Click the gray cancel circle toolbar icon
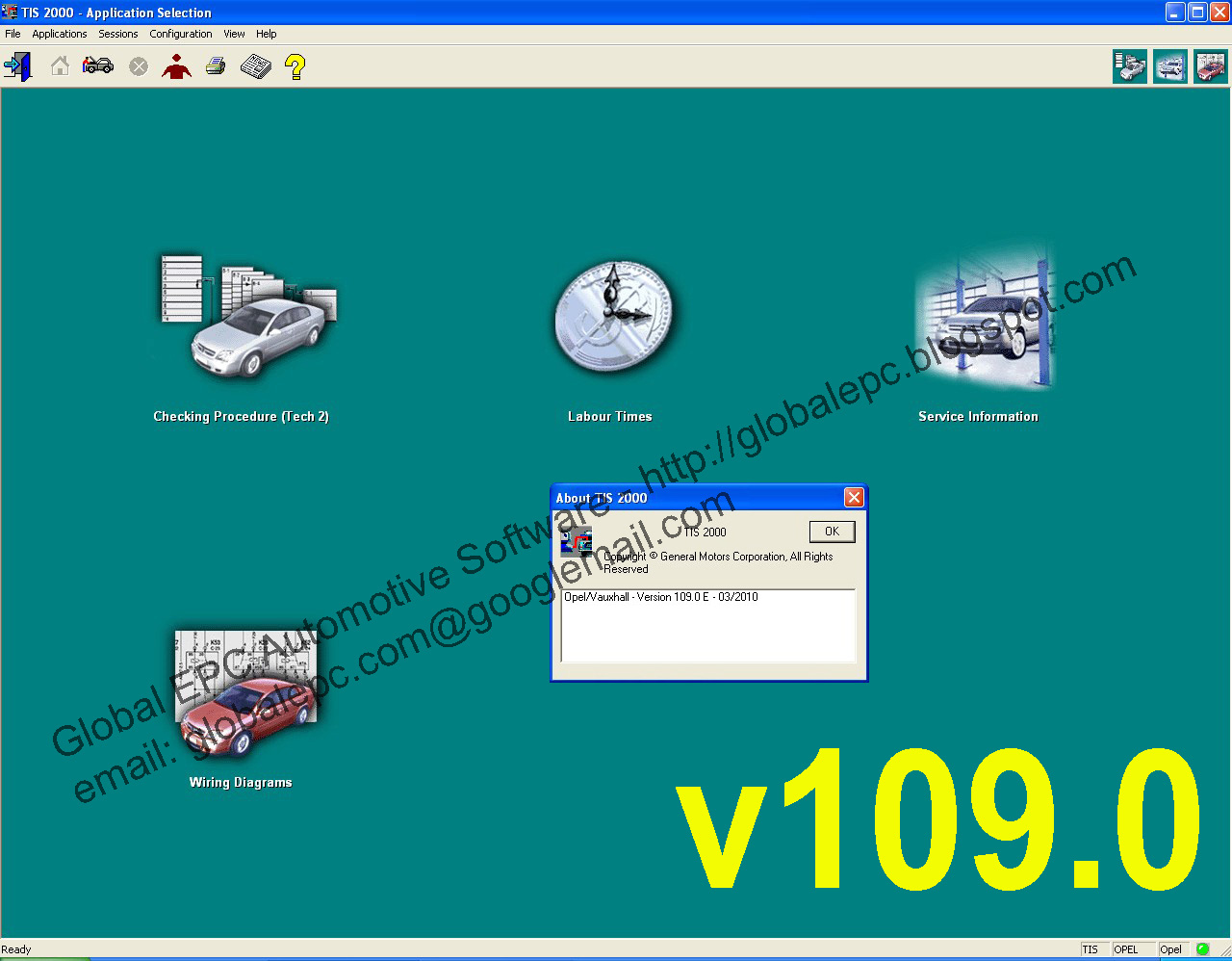The width and height of the screenshot is (1232, 961). tap(139, 66)
